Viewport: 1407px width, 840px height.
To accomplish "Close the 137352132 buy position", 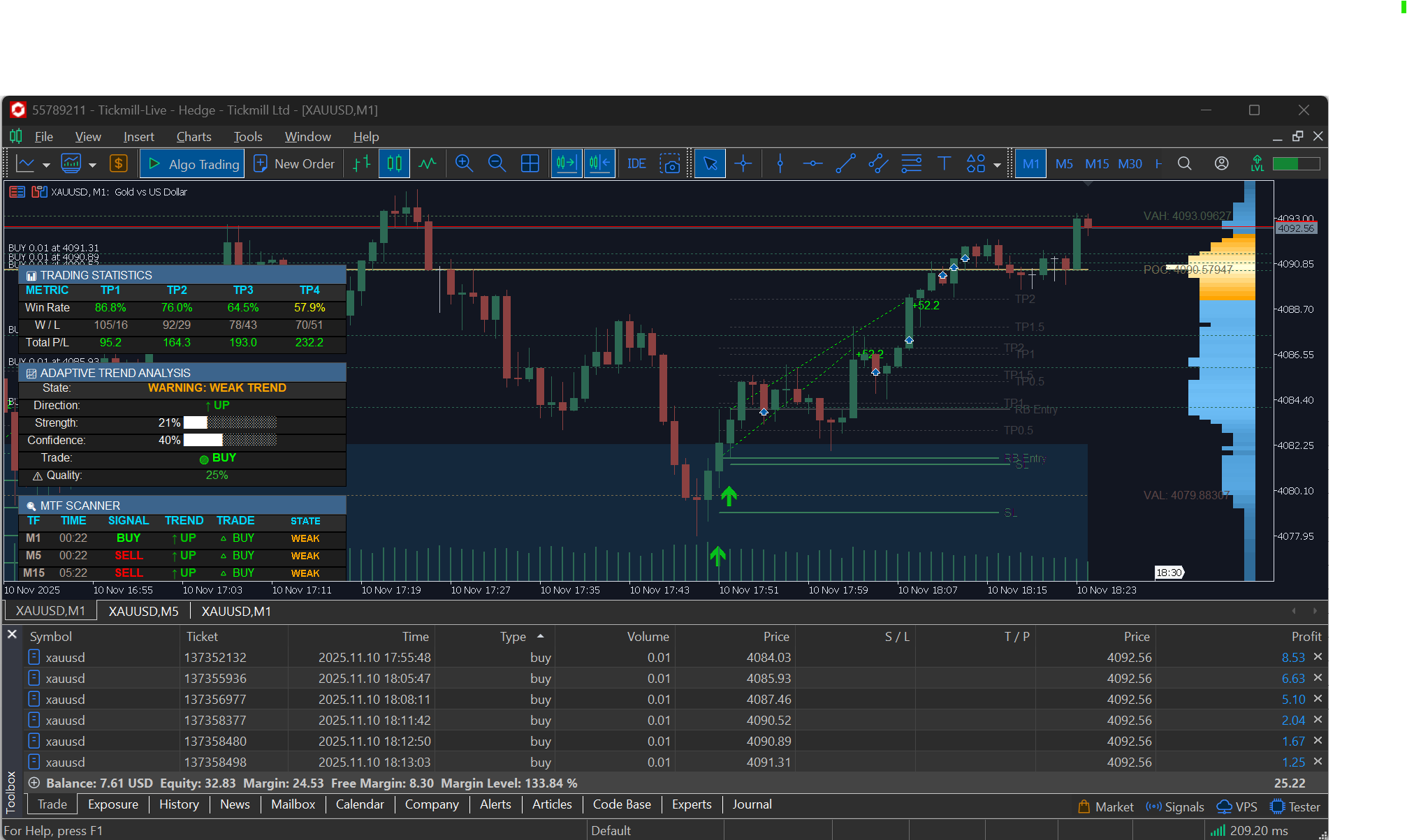I will (x=1318, y=657).
